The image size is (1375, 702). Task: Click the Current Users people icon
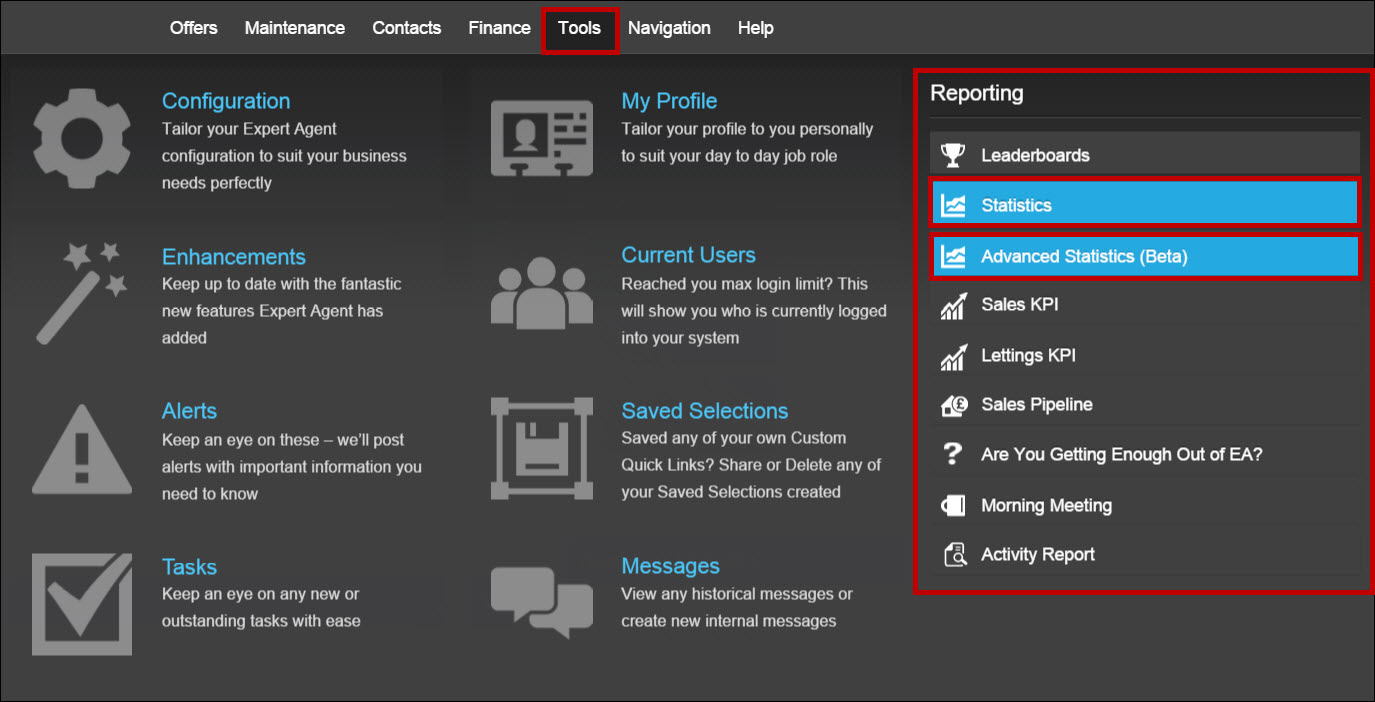[541, 292]
